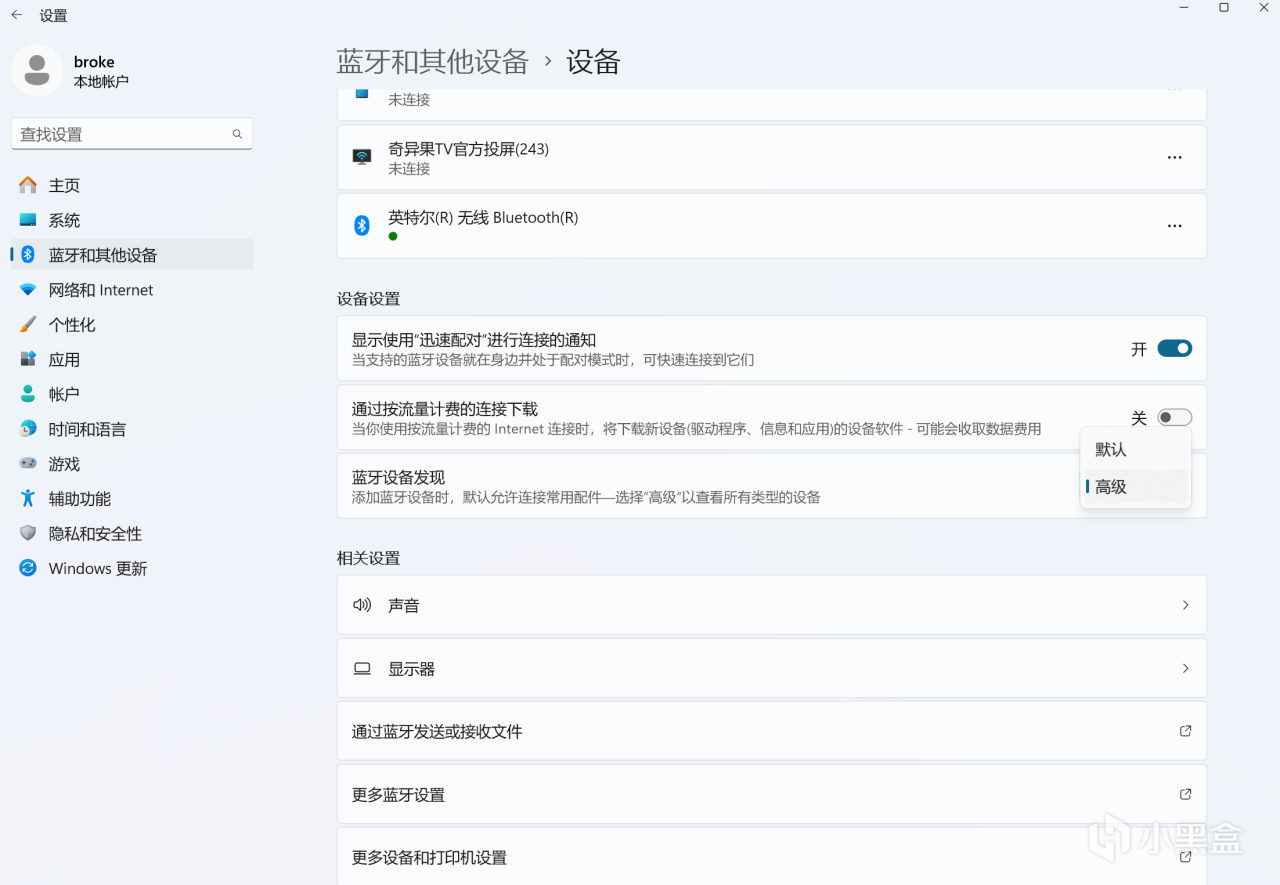Click the 相关设置 section heading

[368, 557]
